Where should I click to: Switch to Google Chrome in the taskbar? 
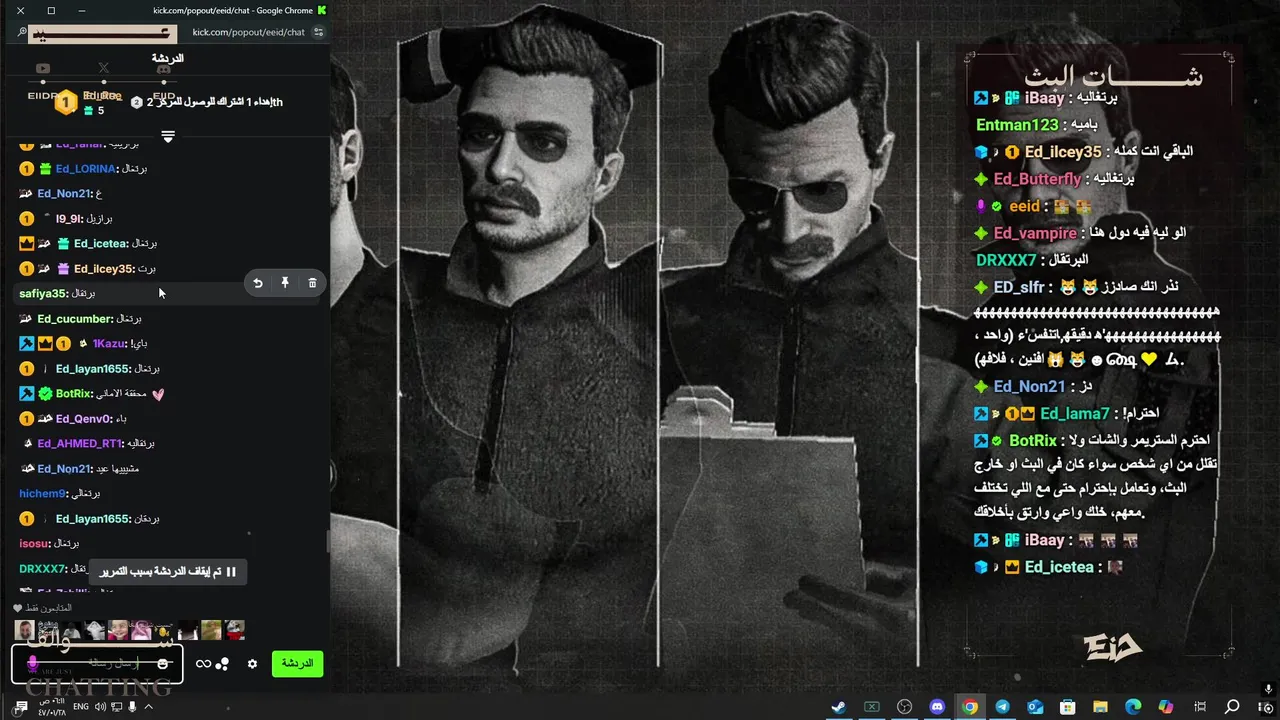(969, 706)
